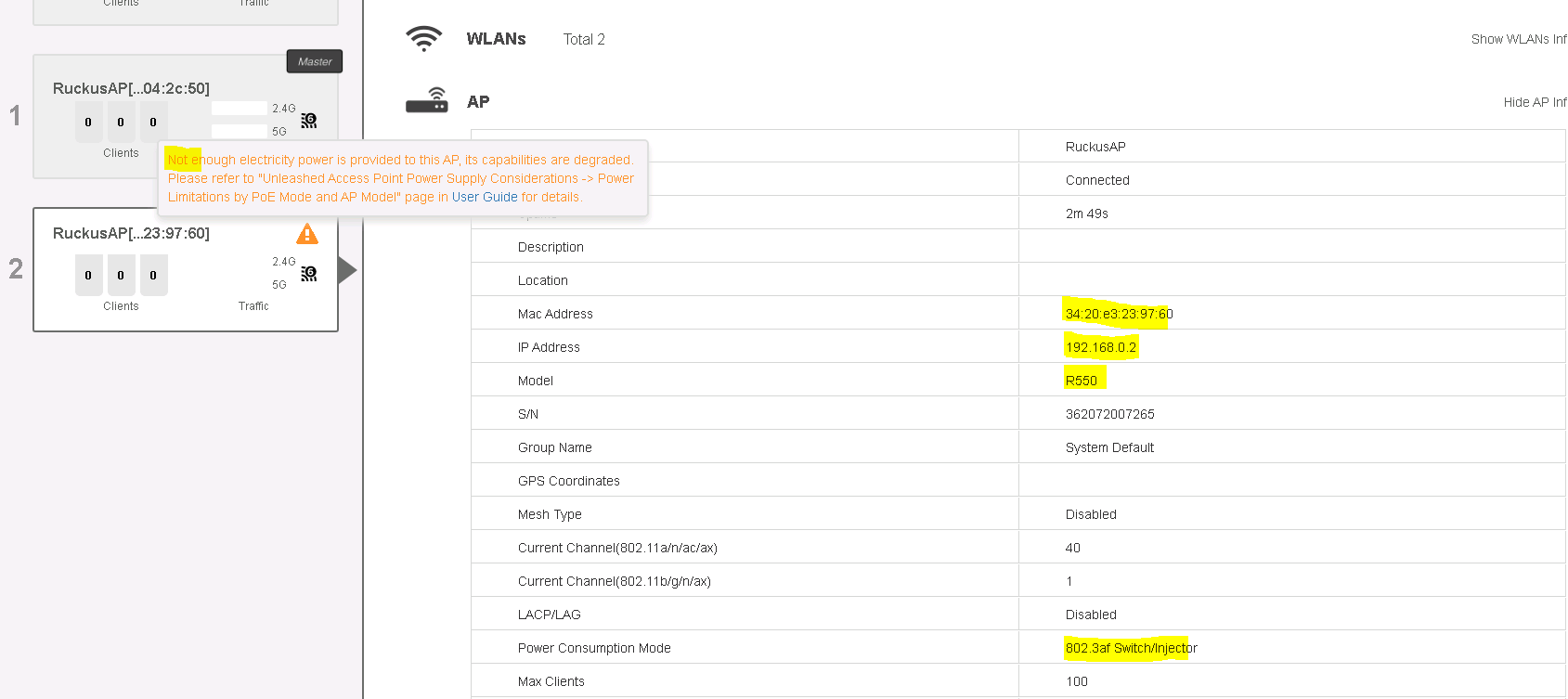Click the IP value 192.168.0.2
The height and width of the screenshot is (699, 1568).
(1101, 347)
